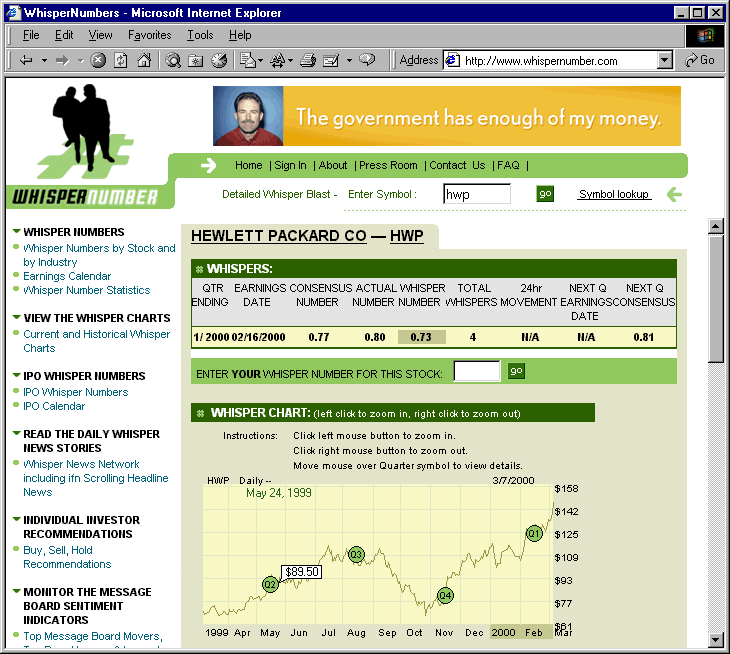Screen dimensions: 730x654
Task: Stop page loading with the Stop icon
Action: 98,60
